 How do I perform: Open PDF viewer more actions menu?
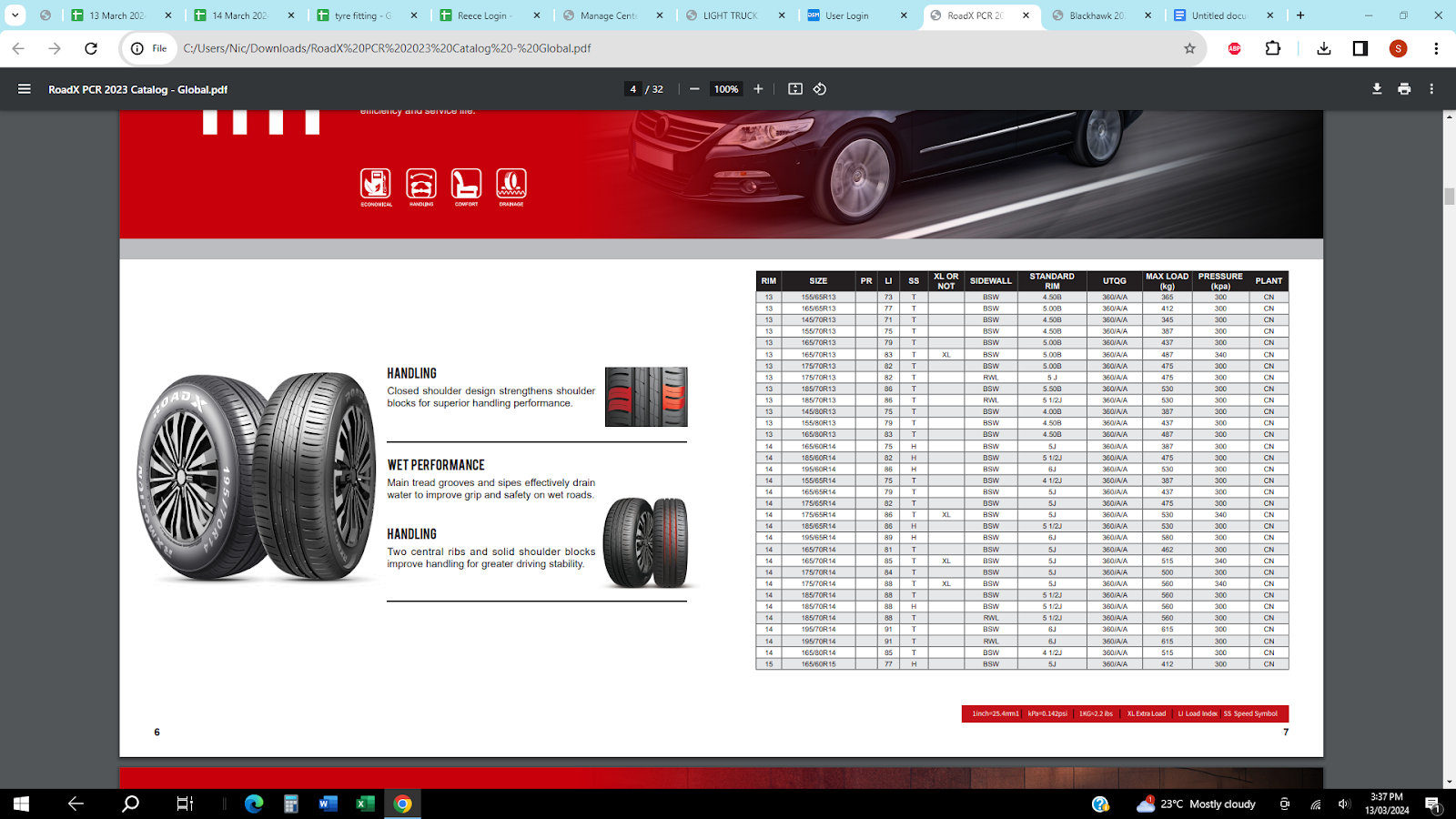(x=1431, y=89)
